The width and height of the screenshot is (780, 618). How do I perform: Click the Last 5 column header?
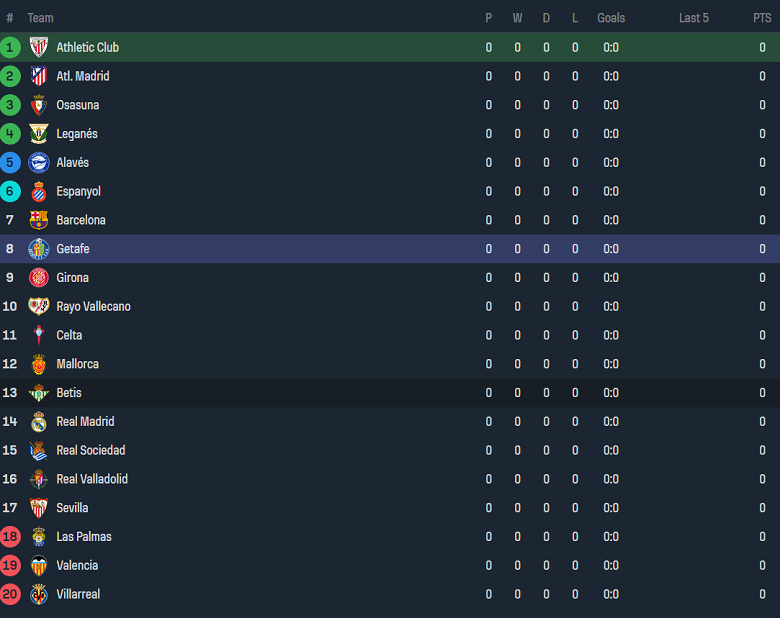click(x=693, y=18)
